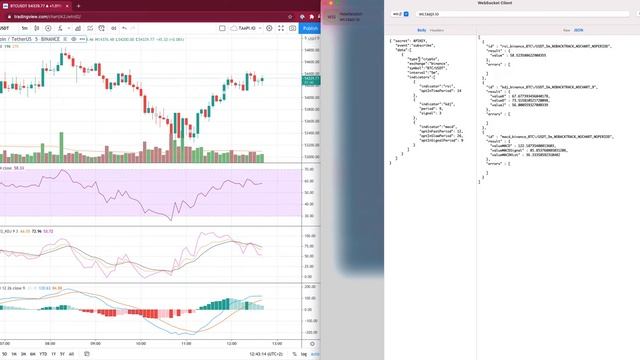This screenshot has width=640, height=360.
Task: Toggle the percent scale mode
Action: click(294, 354)
